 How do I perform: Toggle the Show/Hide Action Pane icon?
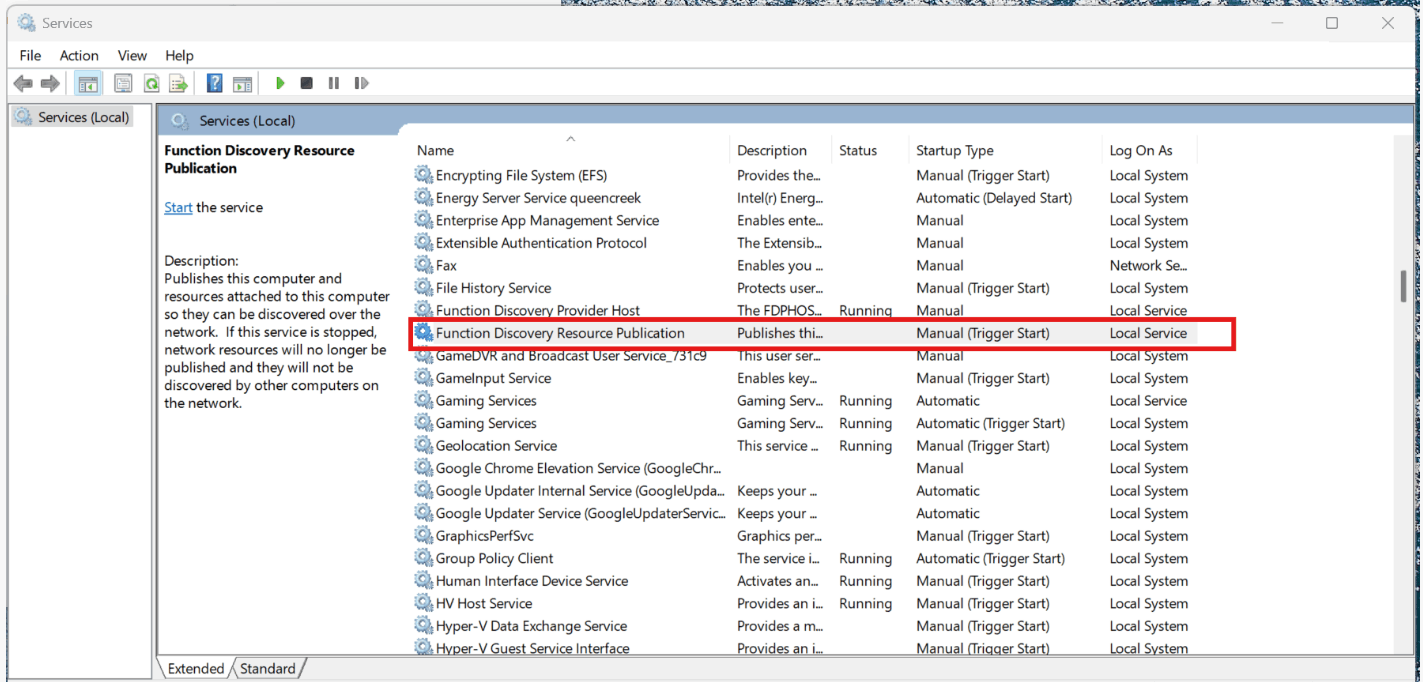pyautogui.click(x=242, y=83)
